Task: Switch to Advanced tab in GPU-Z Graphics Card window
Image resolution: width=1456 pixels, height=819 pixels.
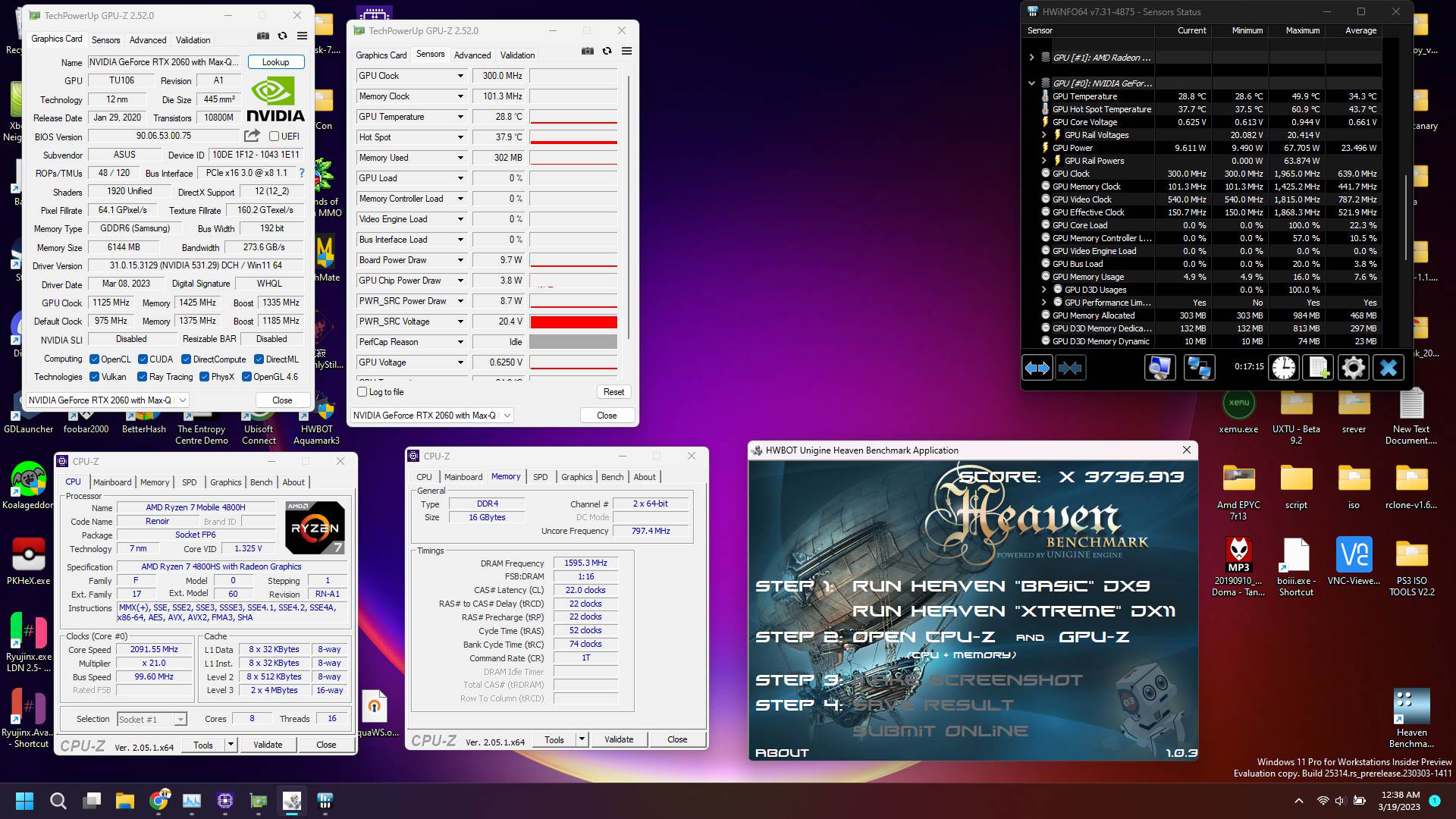Action: (x=148, y=40)
